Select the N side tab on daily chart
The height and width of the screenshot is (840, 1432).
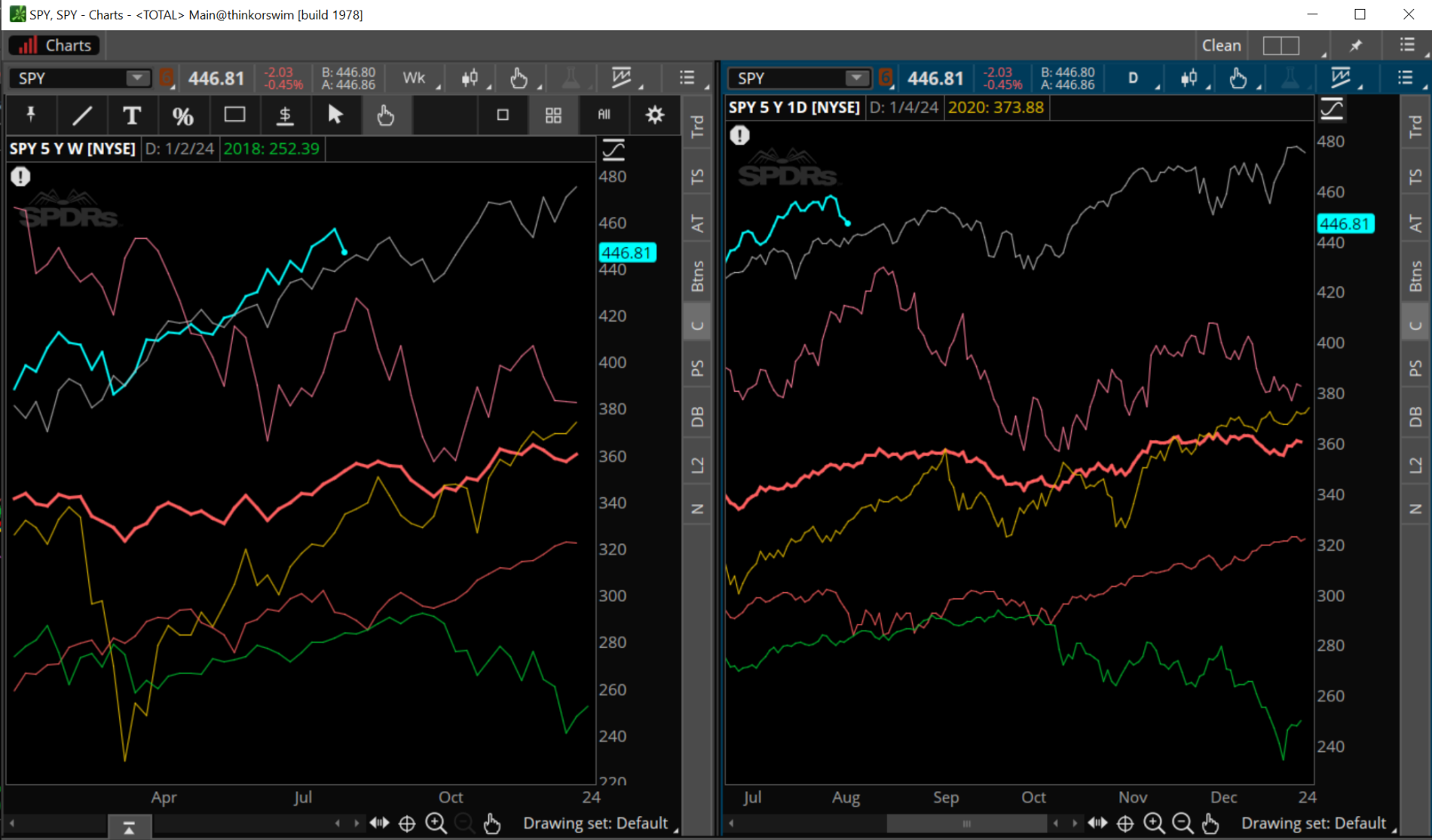point(1415,509)
